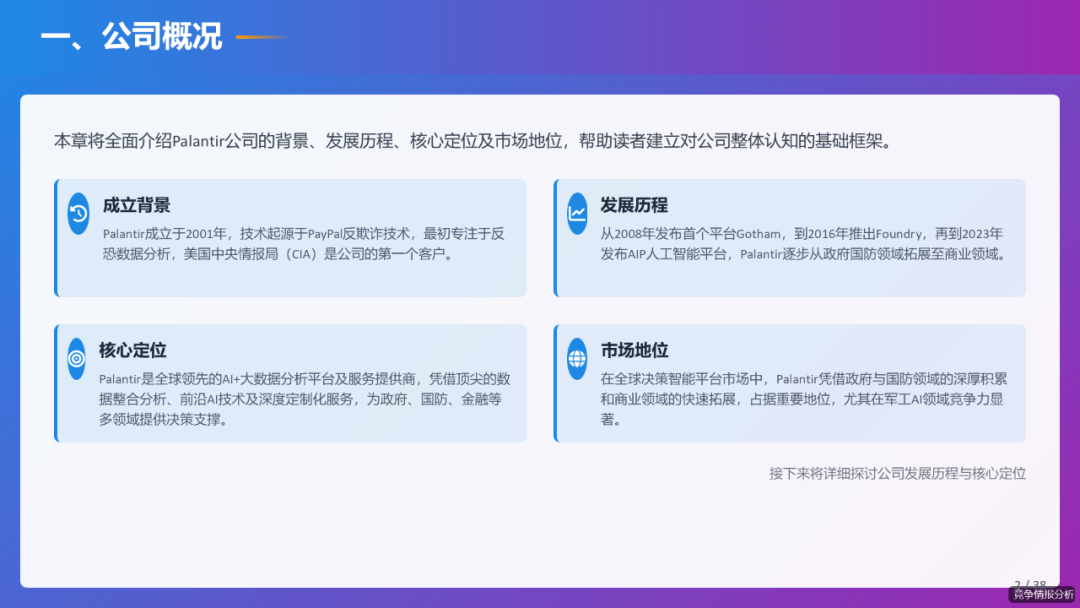
Task: Click the 竞争情报分析 label in corner
Action: point(1043,595)
